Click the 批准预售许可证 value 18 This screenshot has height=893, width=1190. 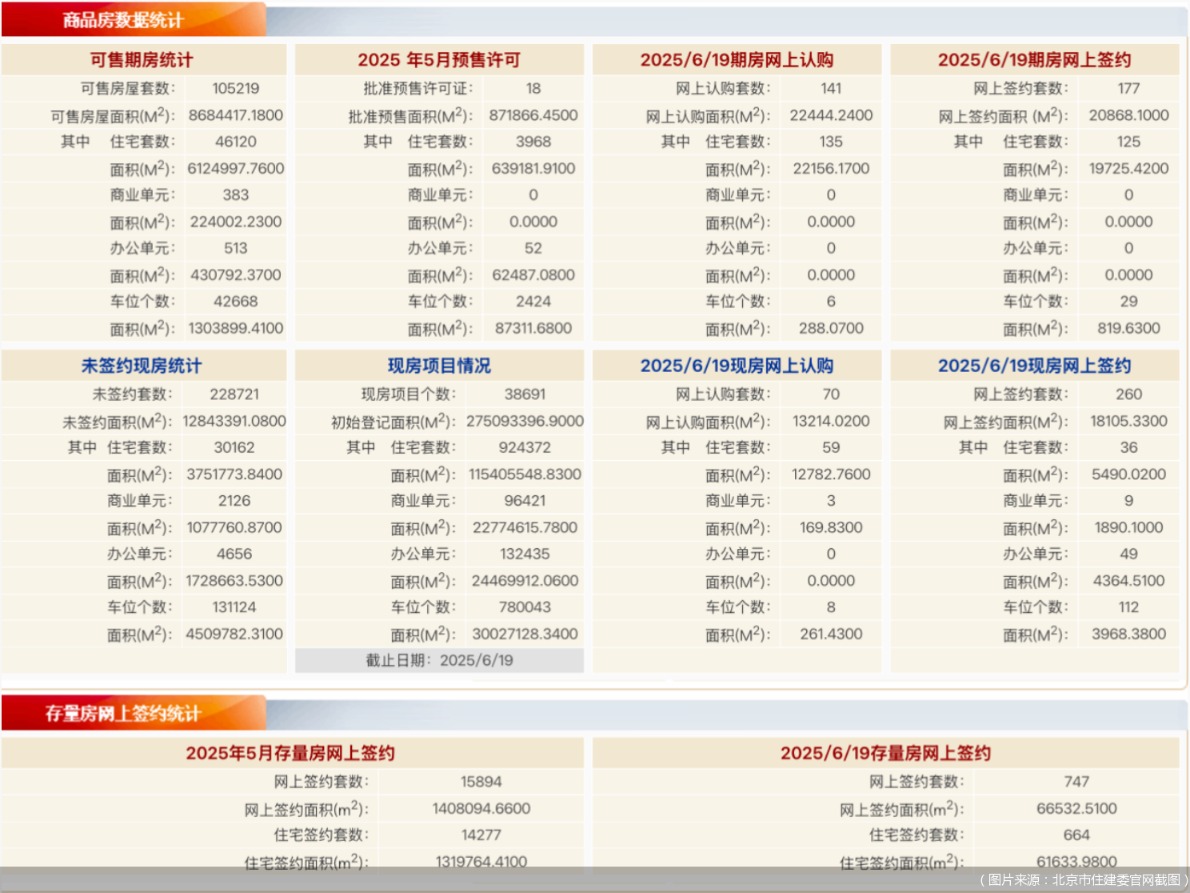[533, 89]
